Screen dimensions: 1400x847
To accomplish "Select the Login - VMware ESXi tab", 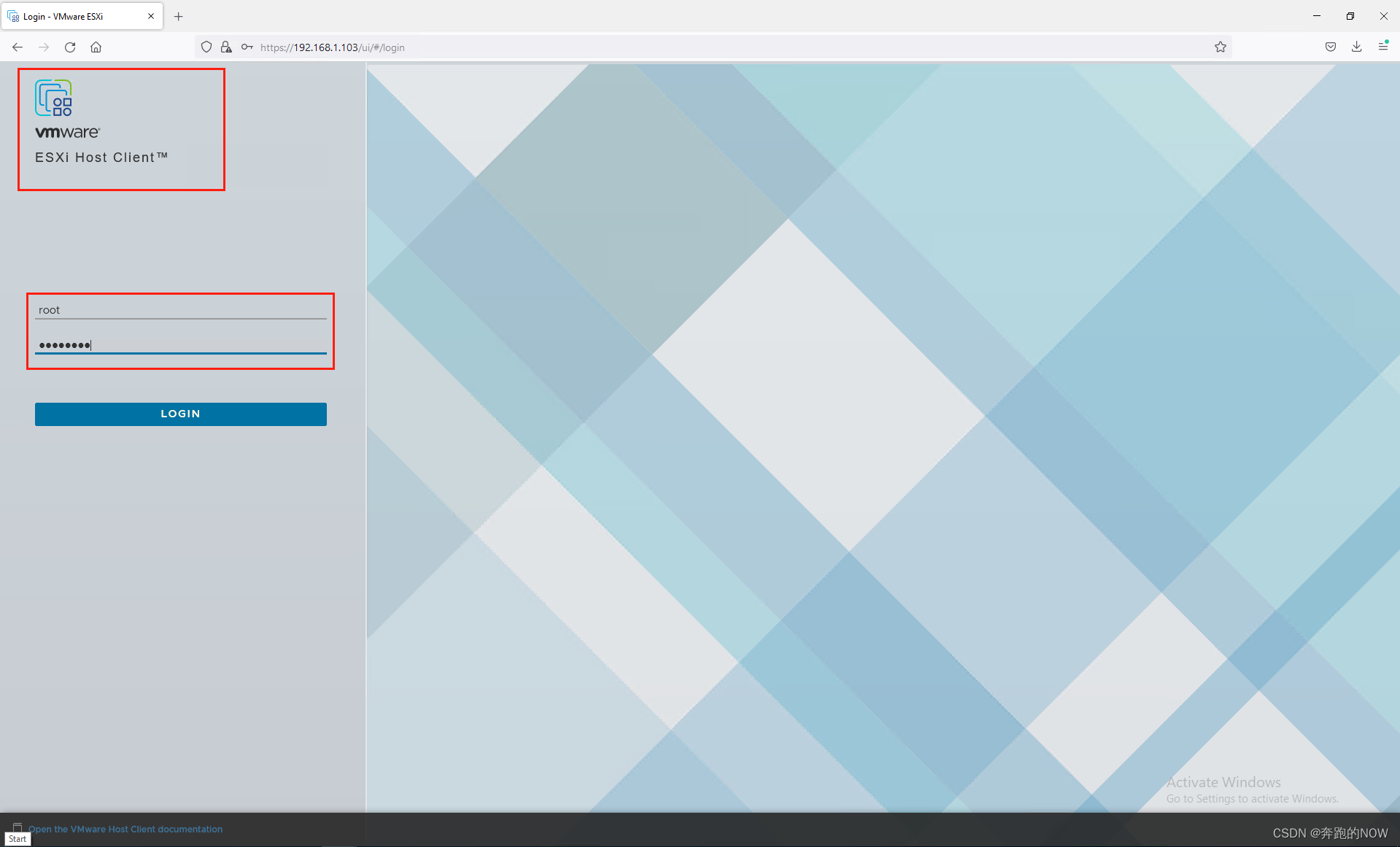I will [82, 16].
